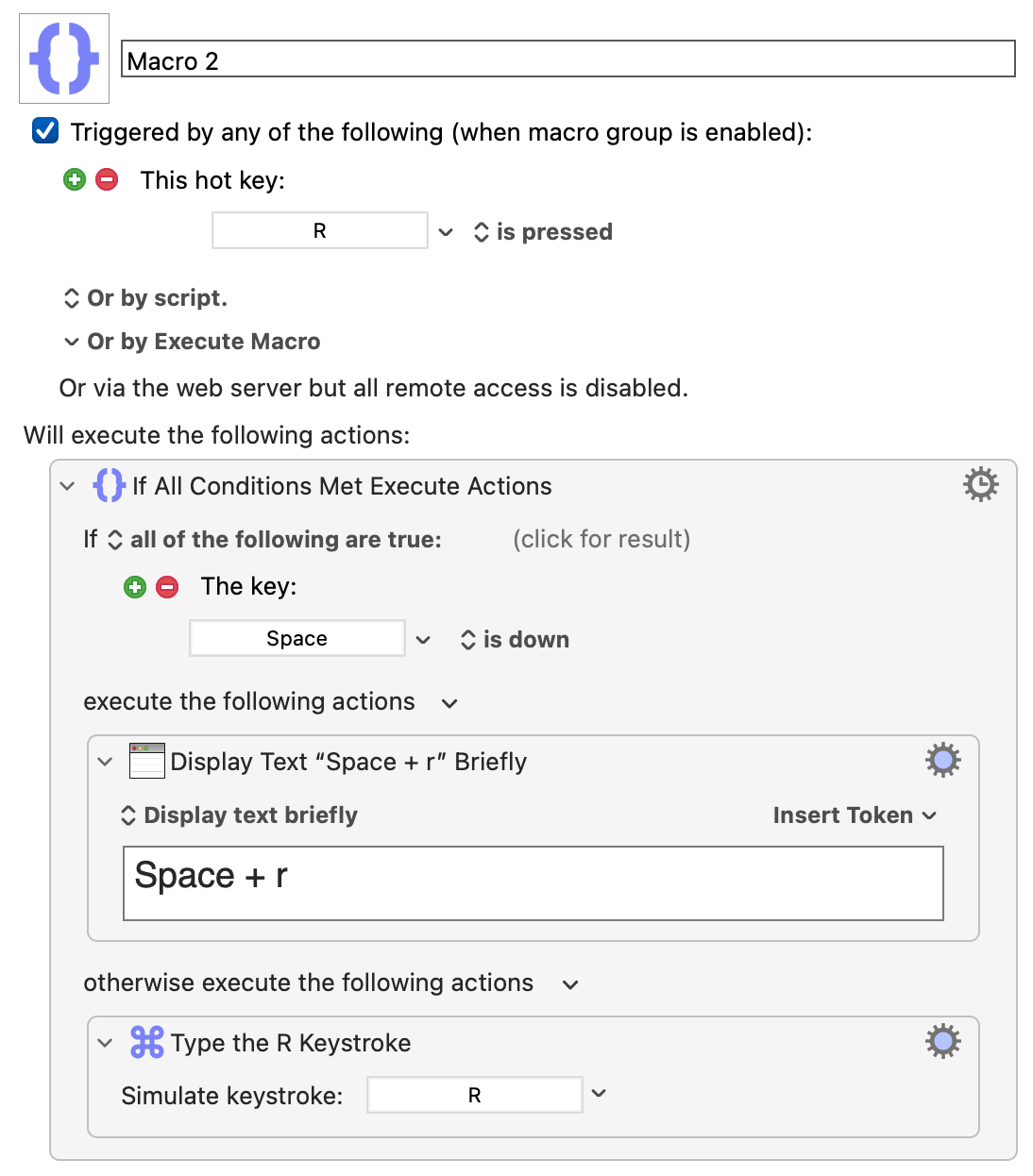The image size is (1033, 1176).
Task: Collapse the Display Text Briefly action
Action: point(105,762)
